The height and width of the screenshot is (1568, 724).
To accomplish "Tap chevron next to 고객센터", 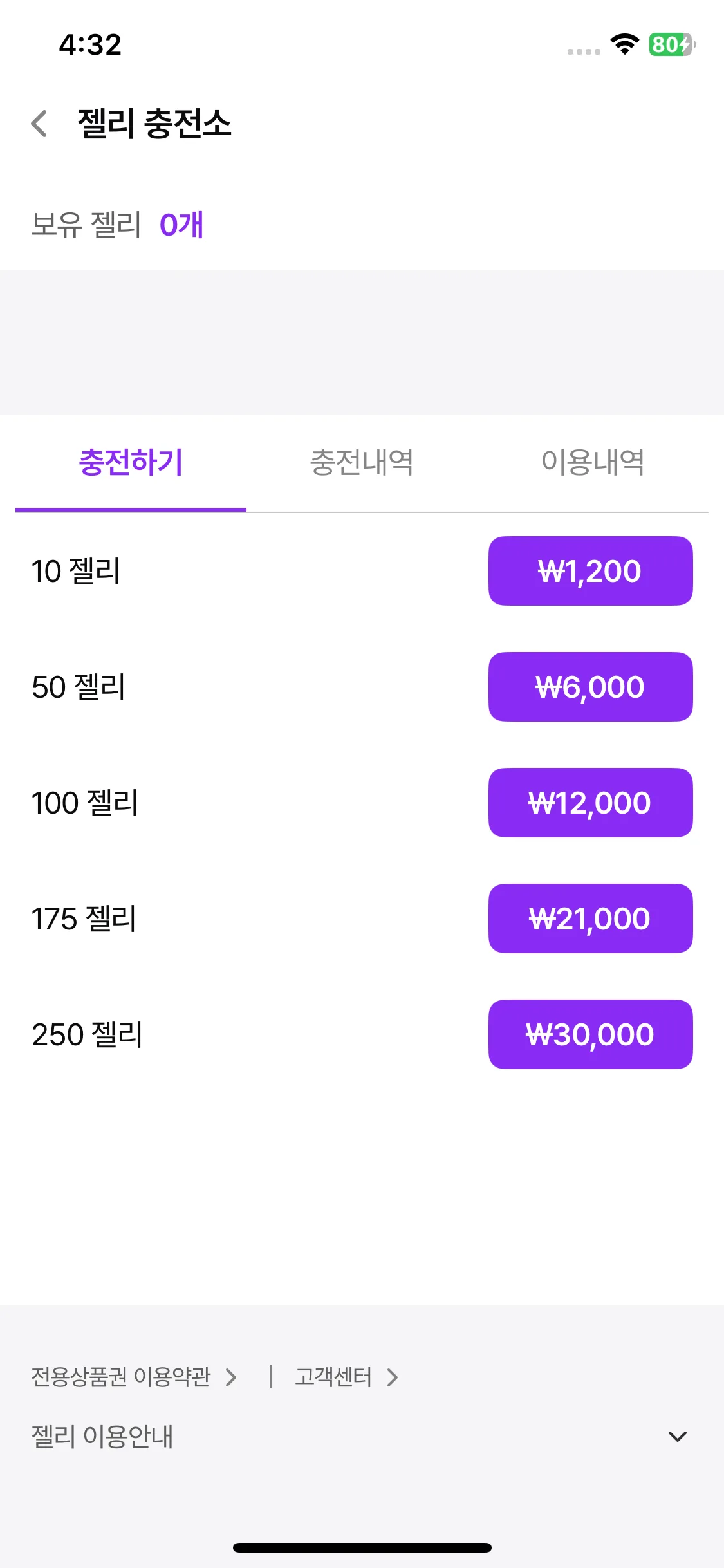I will pyautogui.click(x=393, y=1377).
